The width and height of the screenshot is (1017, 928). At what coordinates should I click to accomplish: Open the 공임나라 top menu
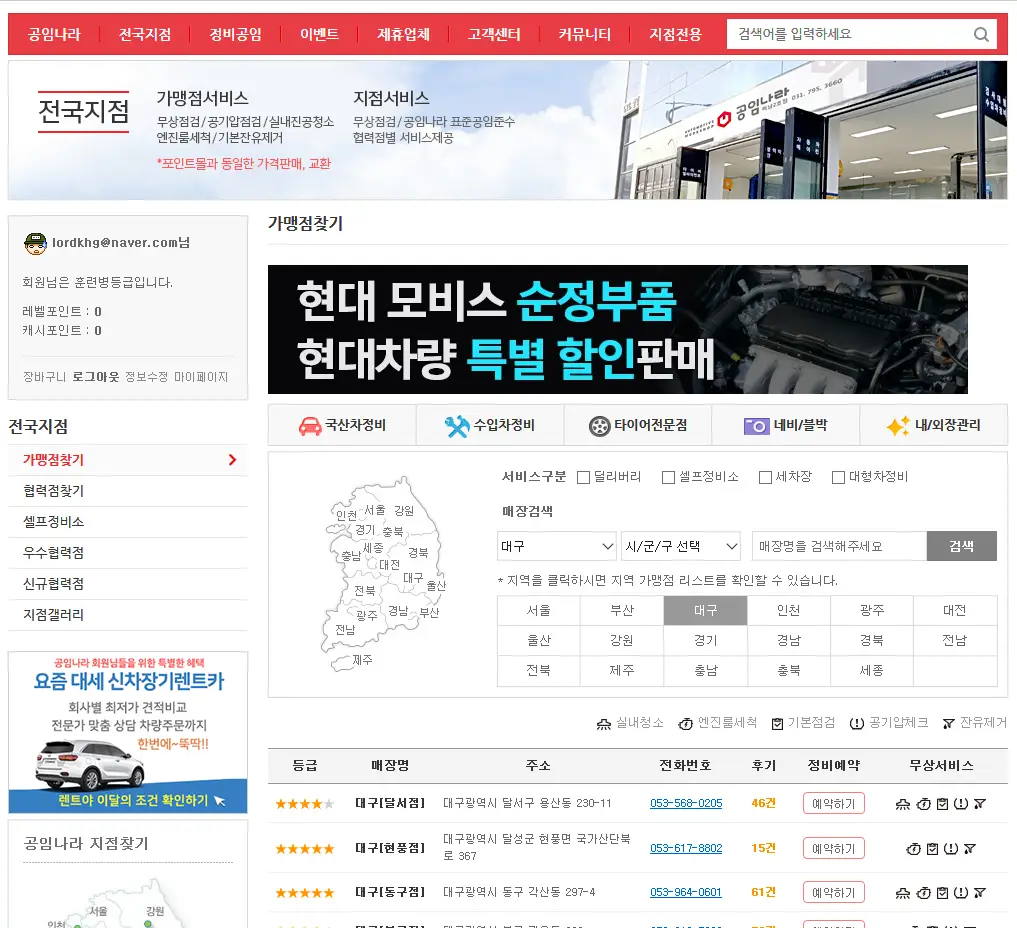coord(54,34)
